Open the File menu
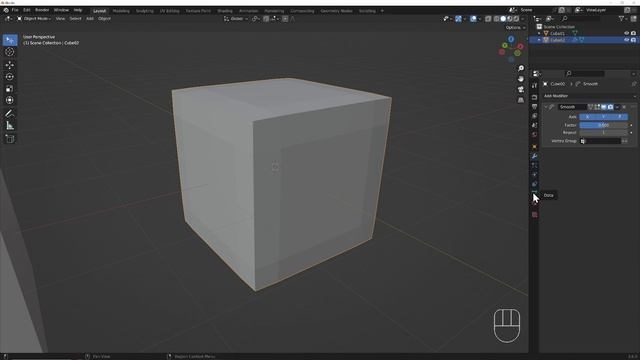Screen dimensions: 640x360 [15, 10]
